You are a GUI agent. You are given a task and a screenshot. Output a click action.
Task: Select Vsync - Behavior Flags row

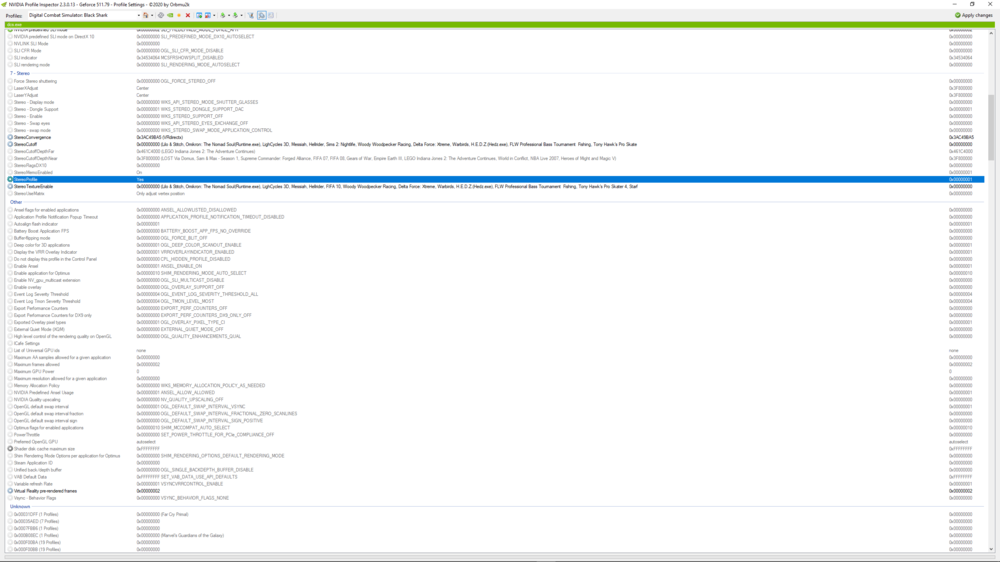pyautogui.click(x=494, y=498)
